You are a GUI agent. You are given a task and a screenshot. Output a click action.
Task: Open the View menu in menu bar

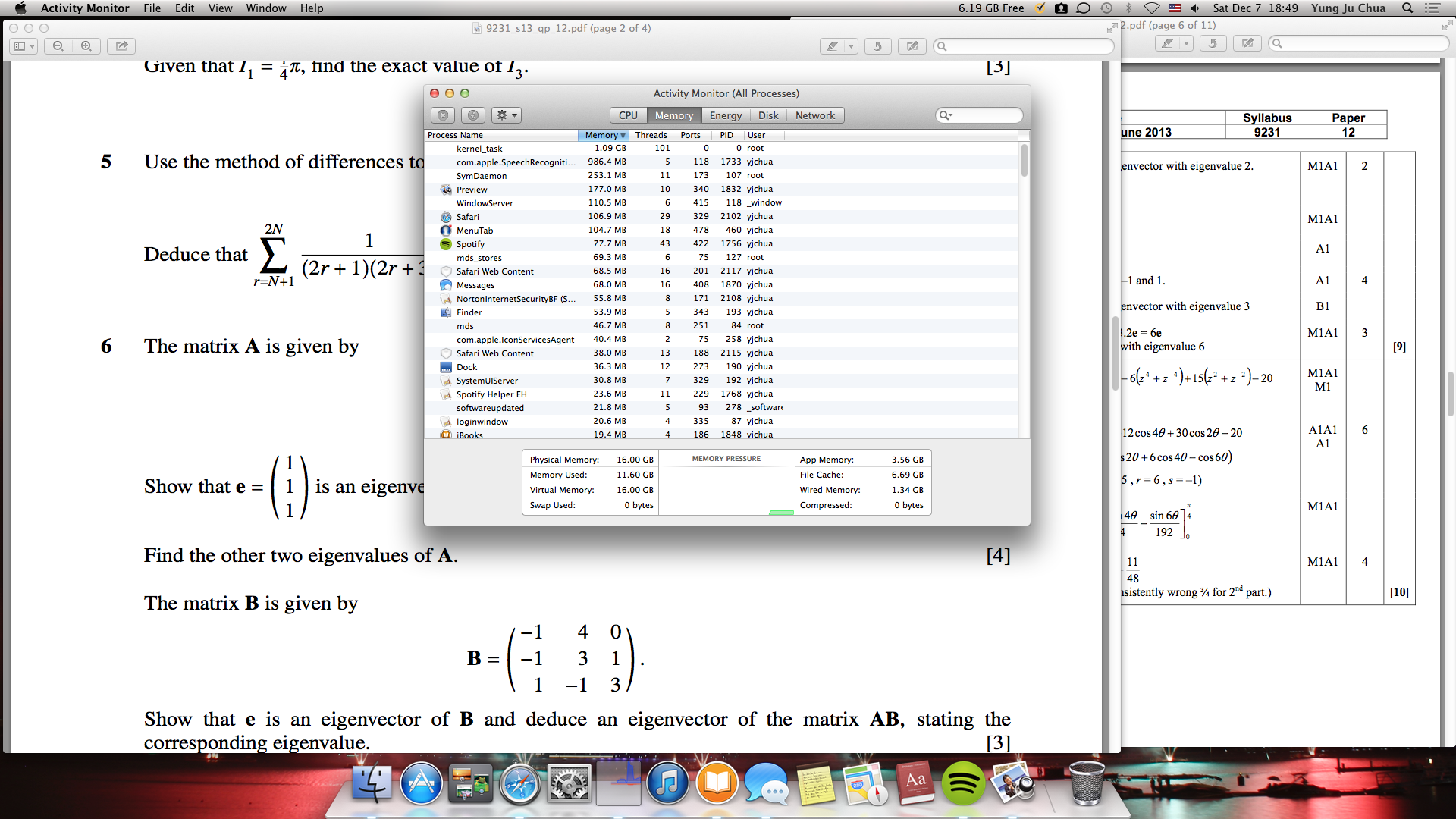coord(220,8)
